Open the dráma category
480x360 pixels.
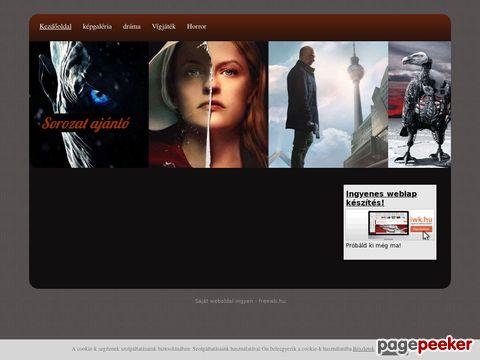[x=132, y=27]
